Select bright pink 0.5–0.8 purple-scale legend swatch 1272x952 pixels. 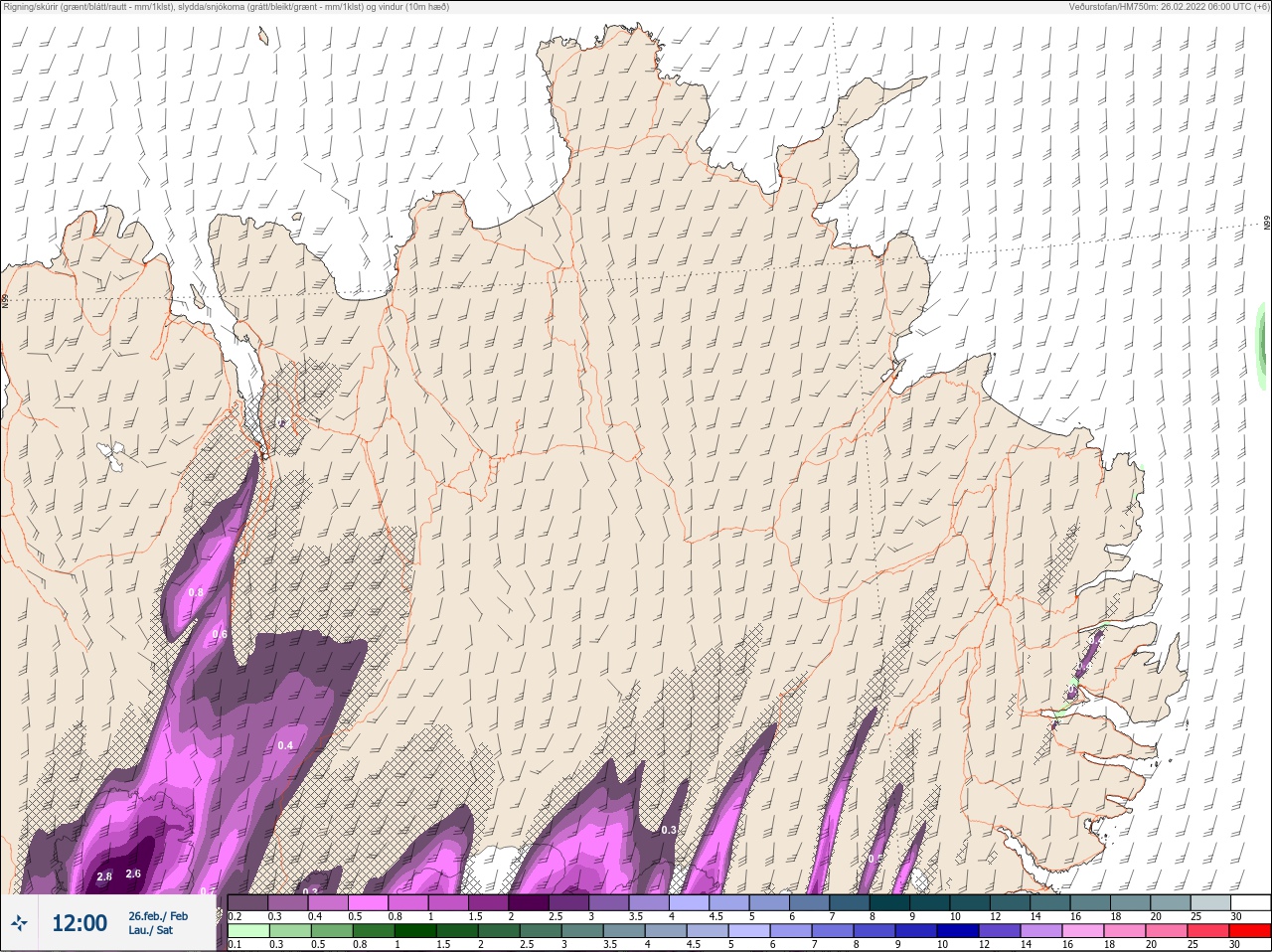tap(369, 902)
